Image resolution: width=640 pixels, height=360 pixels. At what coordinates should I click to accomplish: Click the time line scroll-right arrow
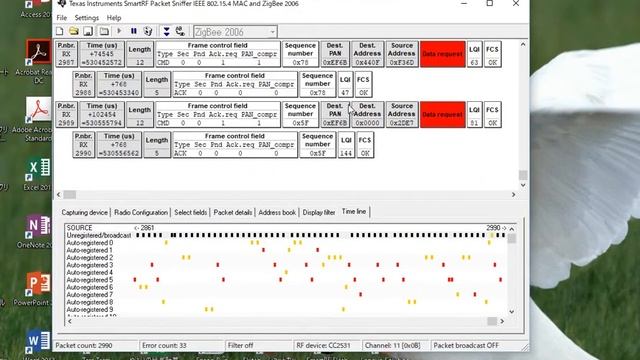[502, 321]
